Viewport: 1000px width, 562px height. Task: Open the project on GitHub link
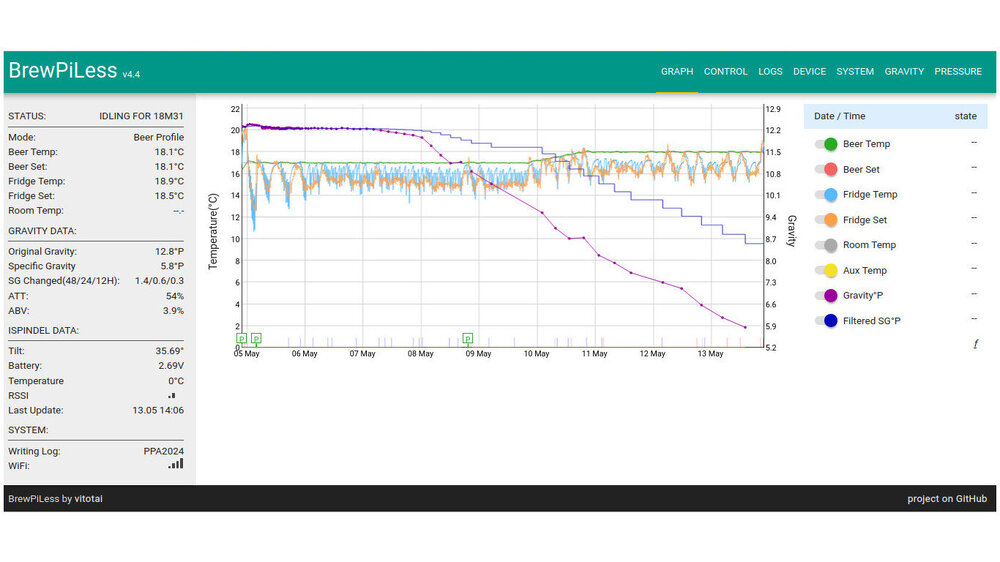click(946, 499)
